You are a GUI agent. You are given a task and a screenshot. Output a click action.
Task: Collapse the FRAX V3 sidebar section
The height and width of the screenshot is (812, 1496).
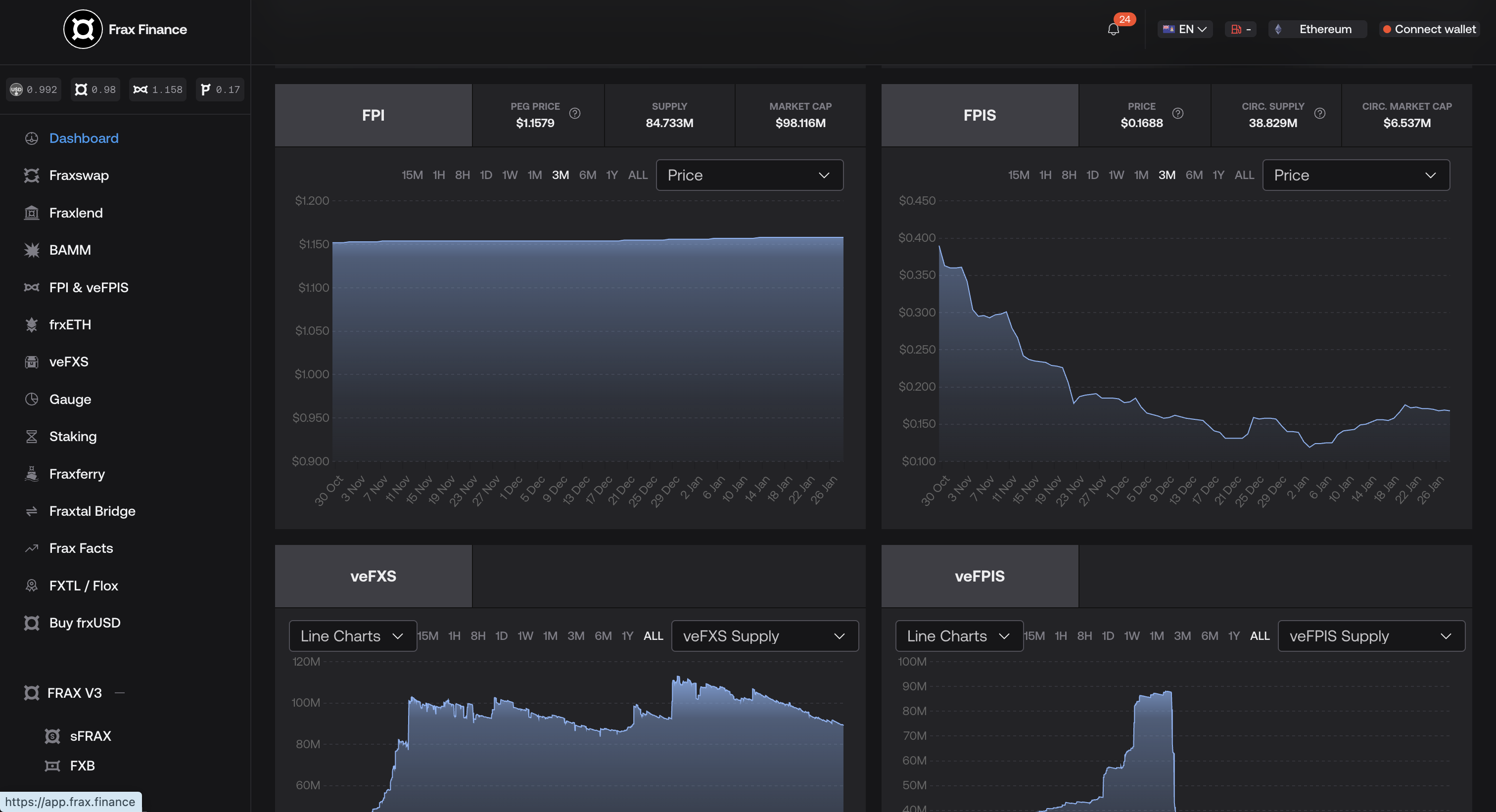pyautogui.click(x=120, y=693)
